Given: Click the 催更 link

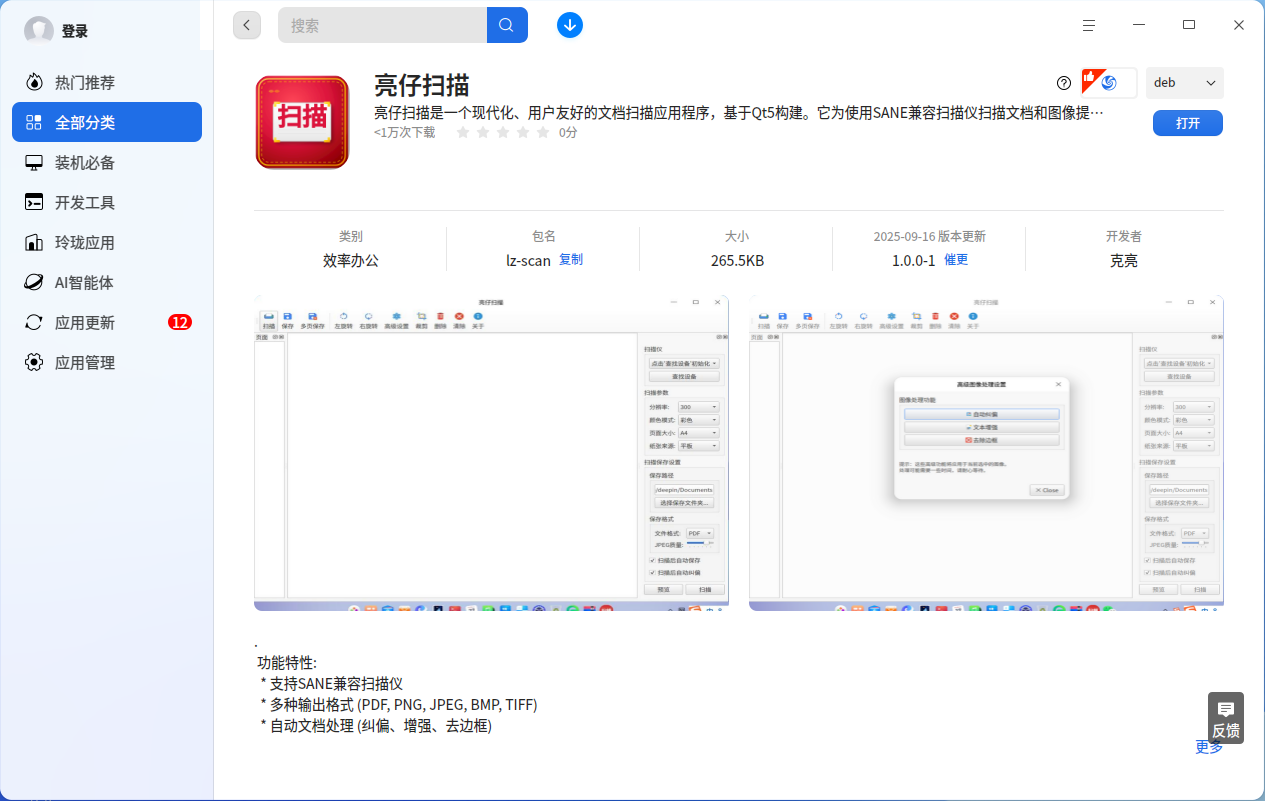Looking at the screenshot, I should (956, 259).
